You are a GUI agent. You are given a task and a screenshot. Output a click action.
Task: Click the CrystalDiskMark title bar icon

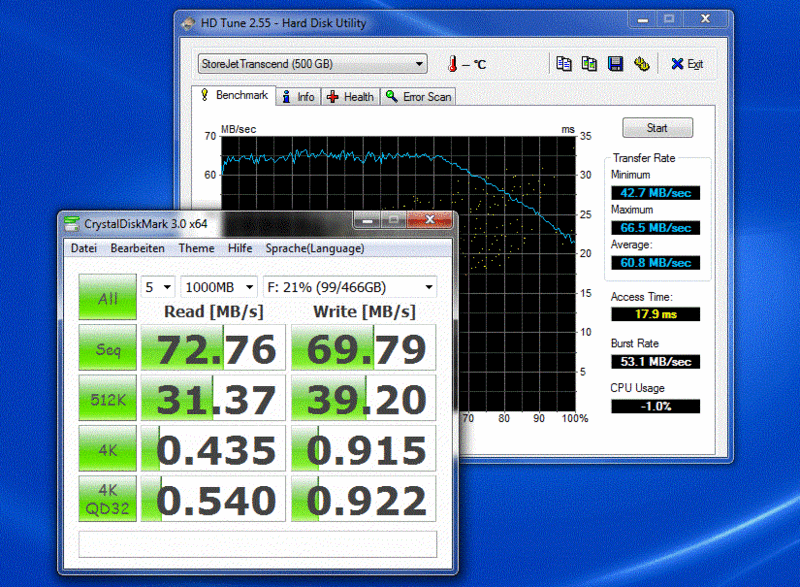pos(72,224)
